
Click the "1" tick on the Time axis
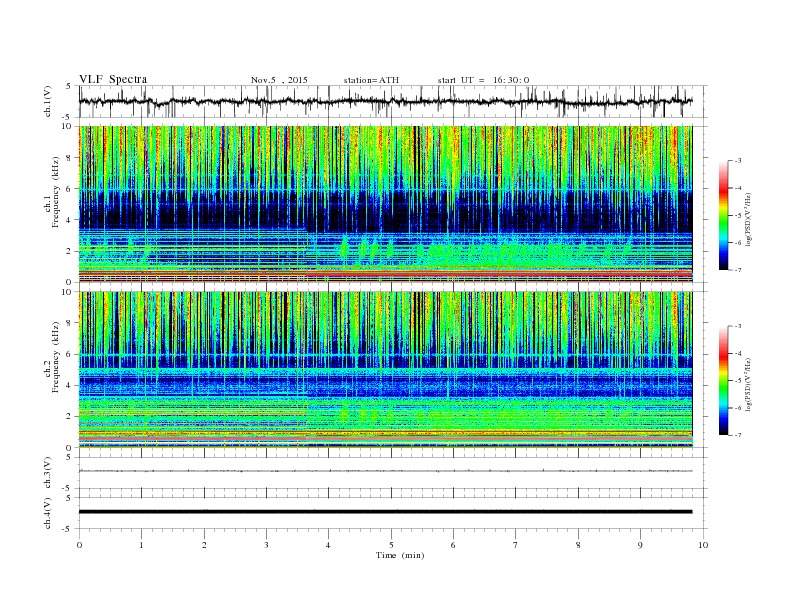141,545
